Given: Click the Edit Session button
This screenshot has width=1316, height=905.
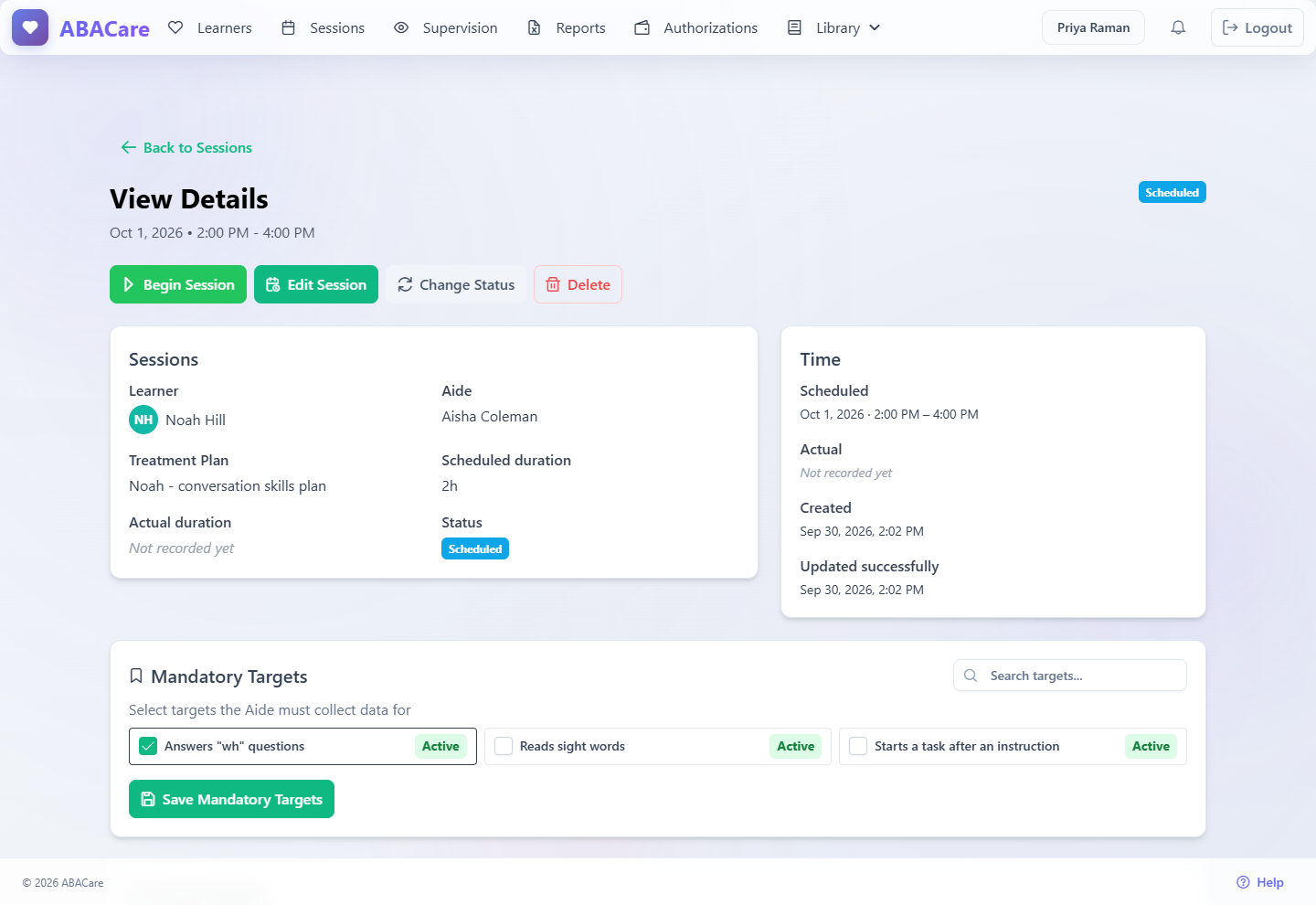Looking at the screenshot, I should tap(316, 284).
